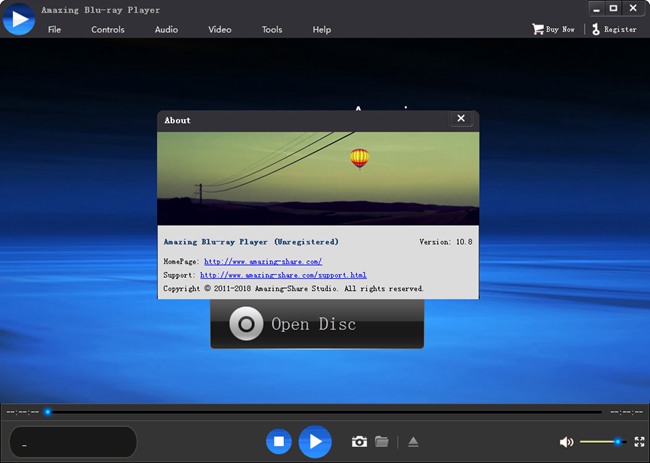This screenshot has width=650, height=463.
Task: Click the Copyright 2011-2018 Amazing-Share Studio text
Action: point(293,288)
